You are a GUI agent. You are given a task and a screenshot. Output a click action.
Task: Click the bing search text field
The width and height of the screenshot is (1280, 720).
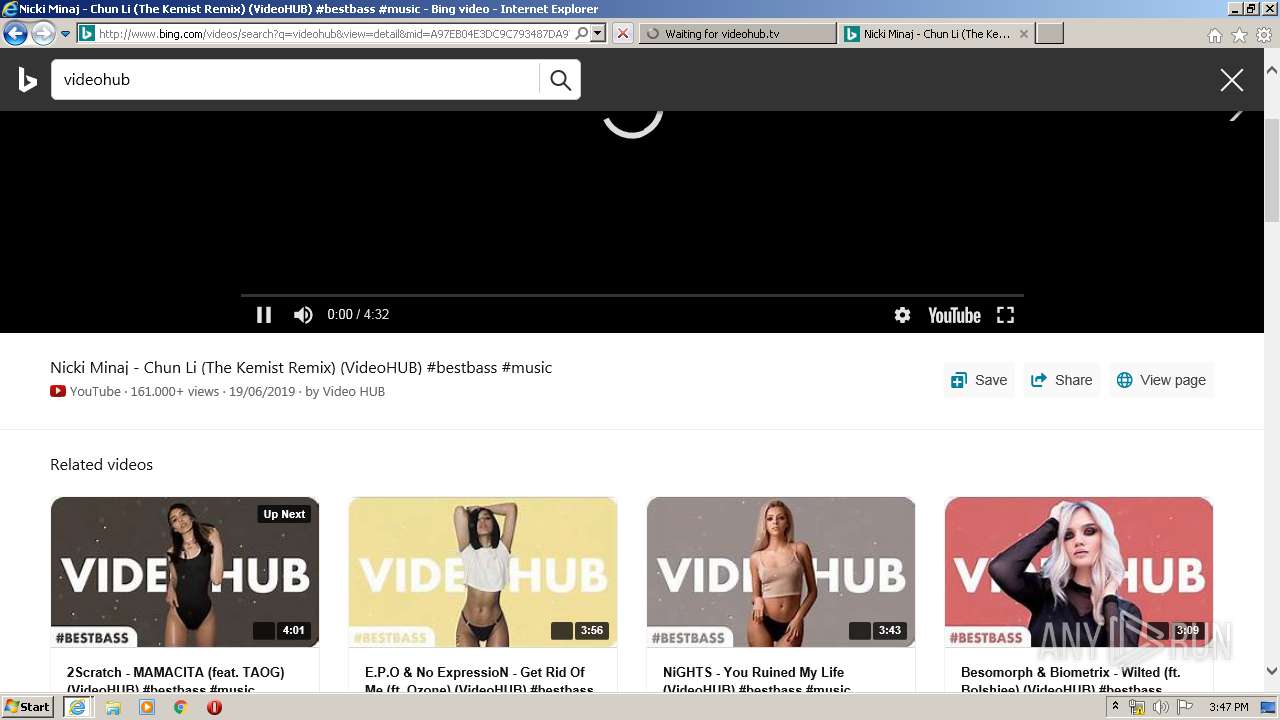295,80
